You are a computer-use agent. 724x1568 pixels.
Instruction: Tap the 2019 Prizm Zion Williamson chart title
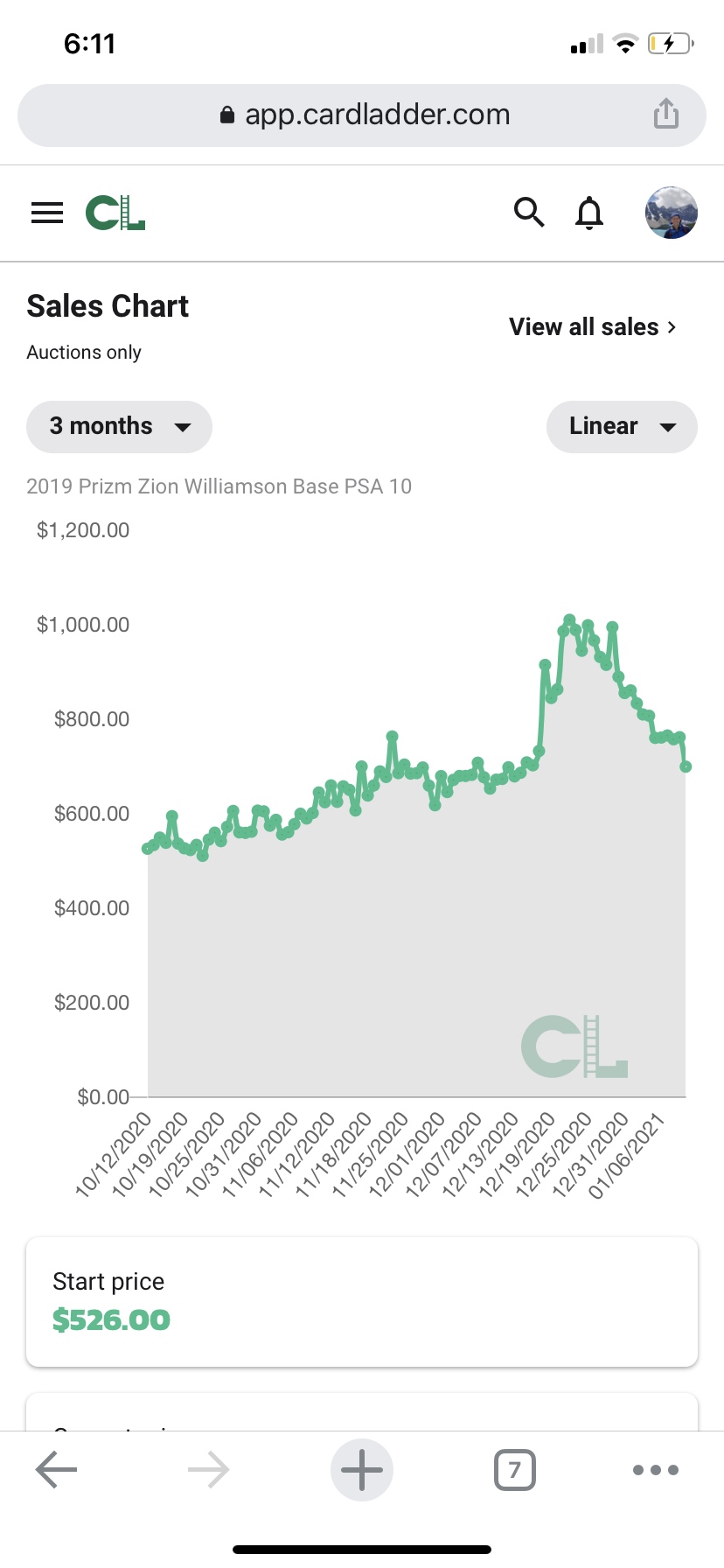(219, 486)
